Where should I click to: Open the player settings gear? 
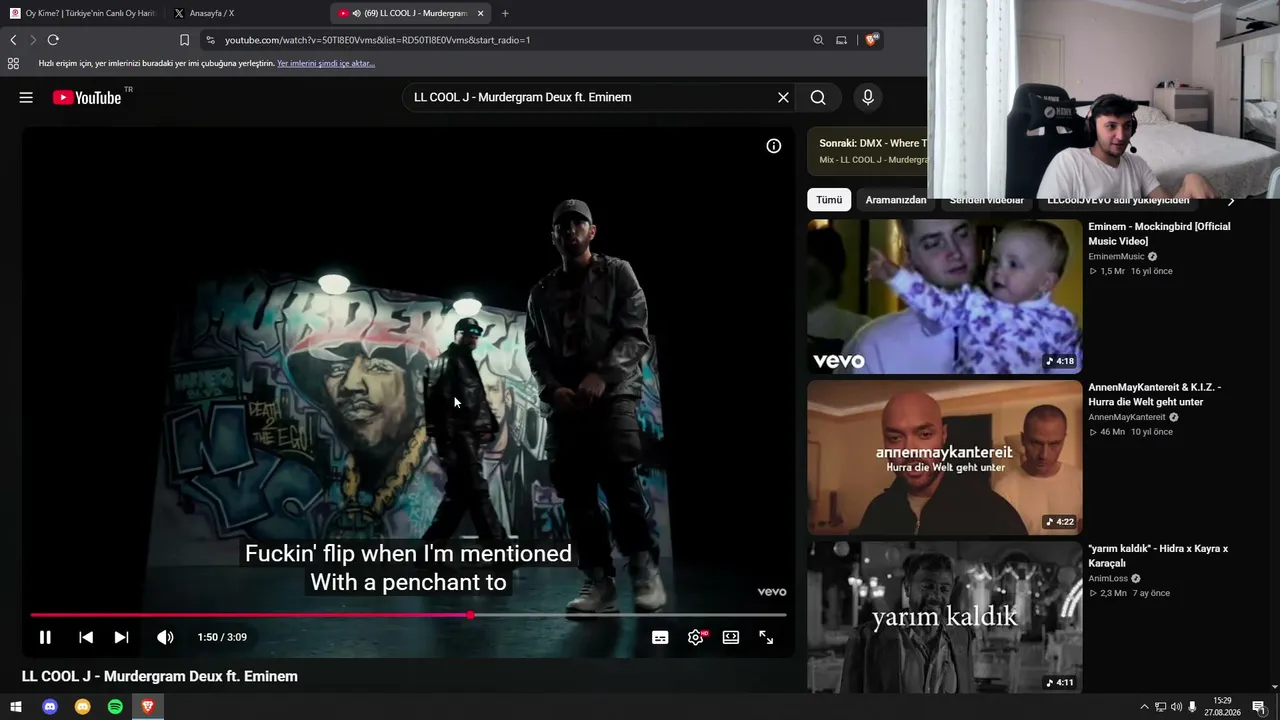696,637
